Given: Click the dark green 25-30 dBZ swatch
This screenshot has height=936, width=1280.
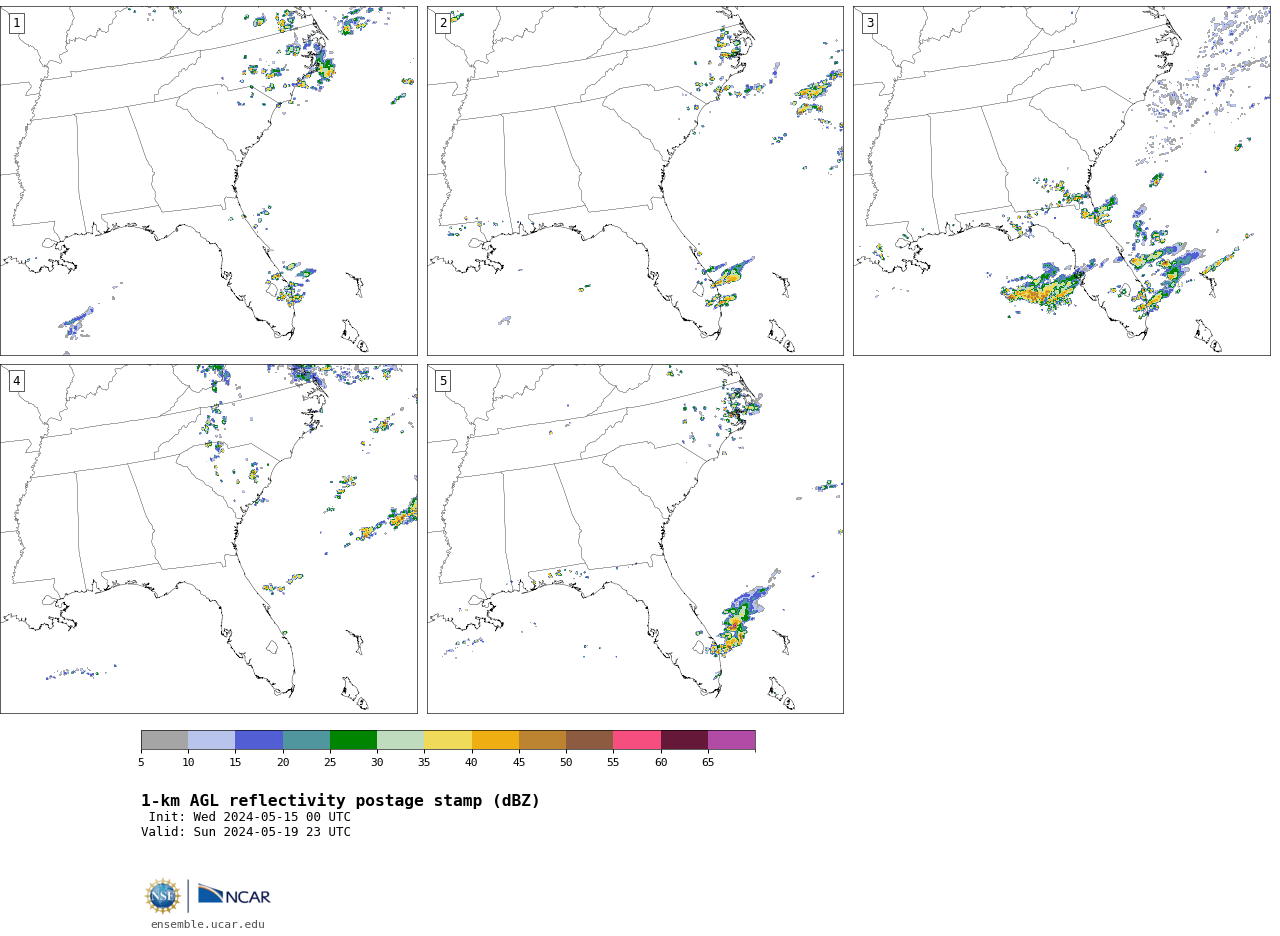Looking at the screenshot, I should (x=353, y=740).
